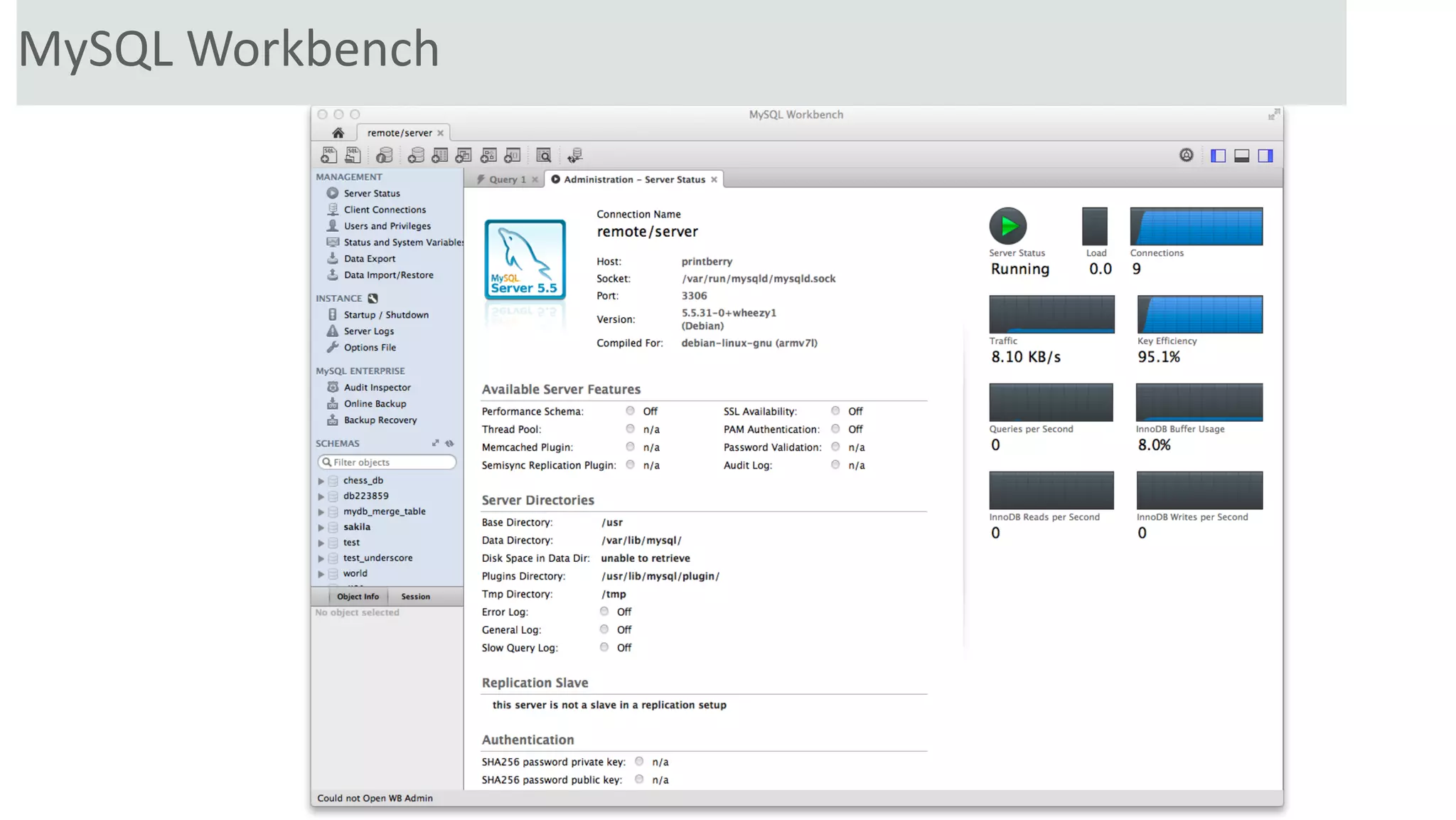Create new table toolbar icon

tap(440, 155)
